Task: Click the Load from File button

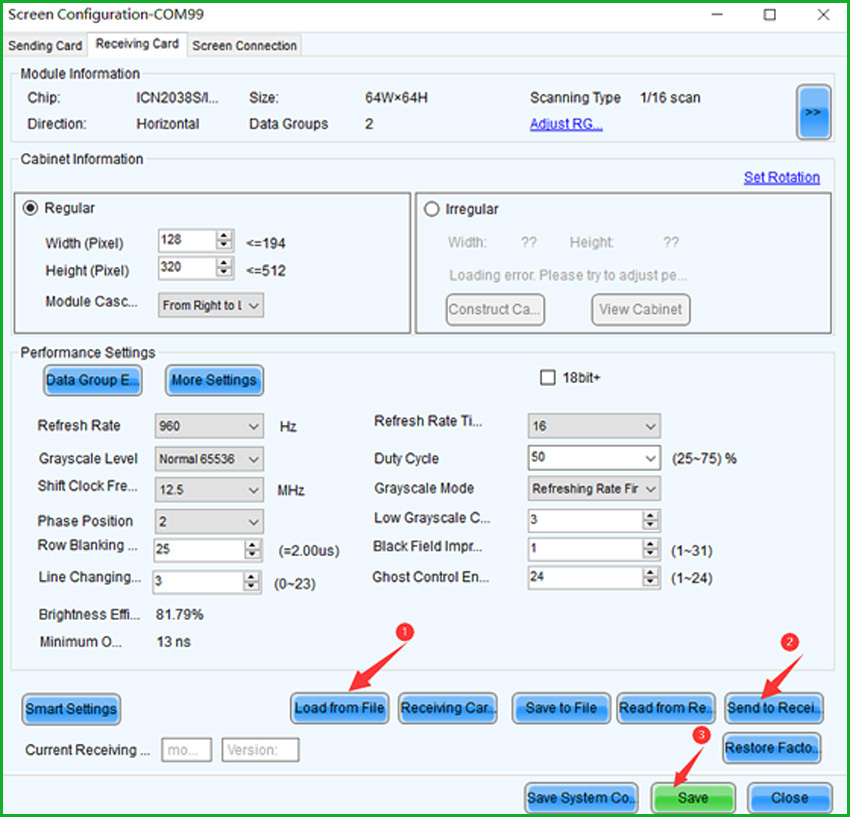Action: pyautogui.click(x=339, y=708)
